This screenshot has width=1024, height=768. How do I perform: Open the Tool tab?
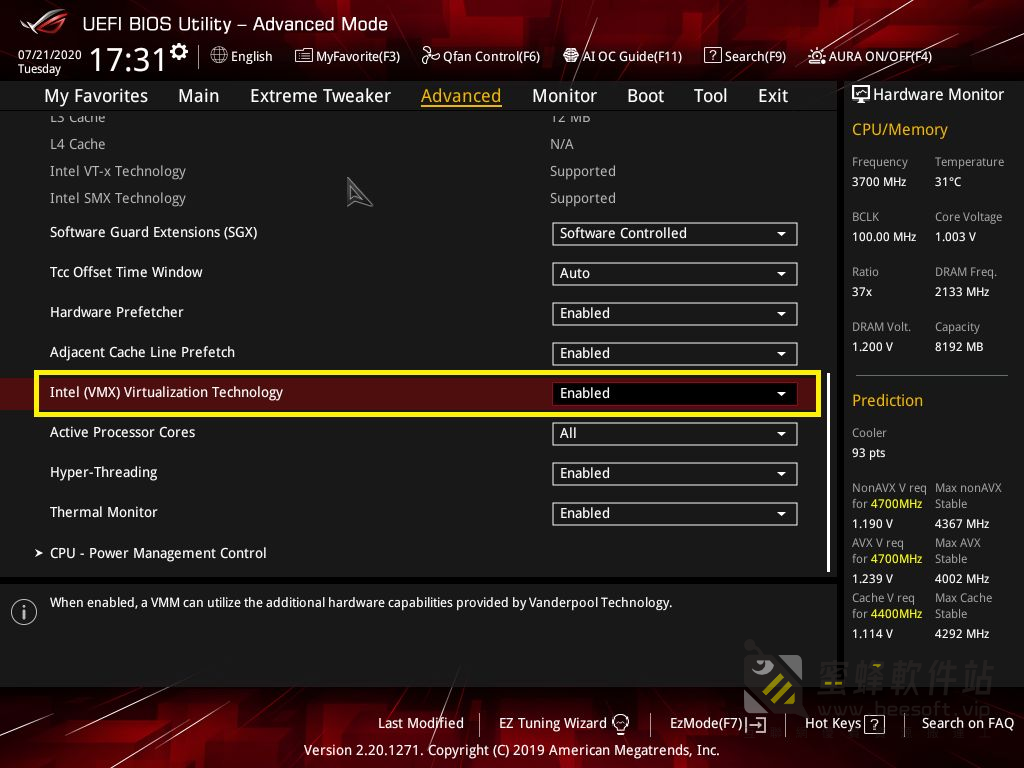pos(711,96)
